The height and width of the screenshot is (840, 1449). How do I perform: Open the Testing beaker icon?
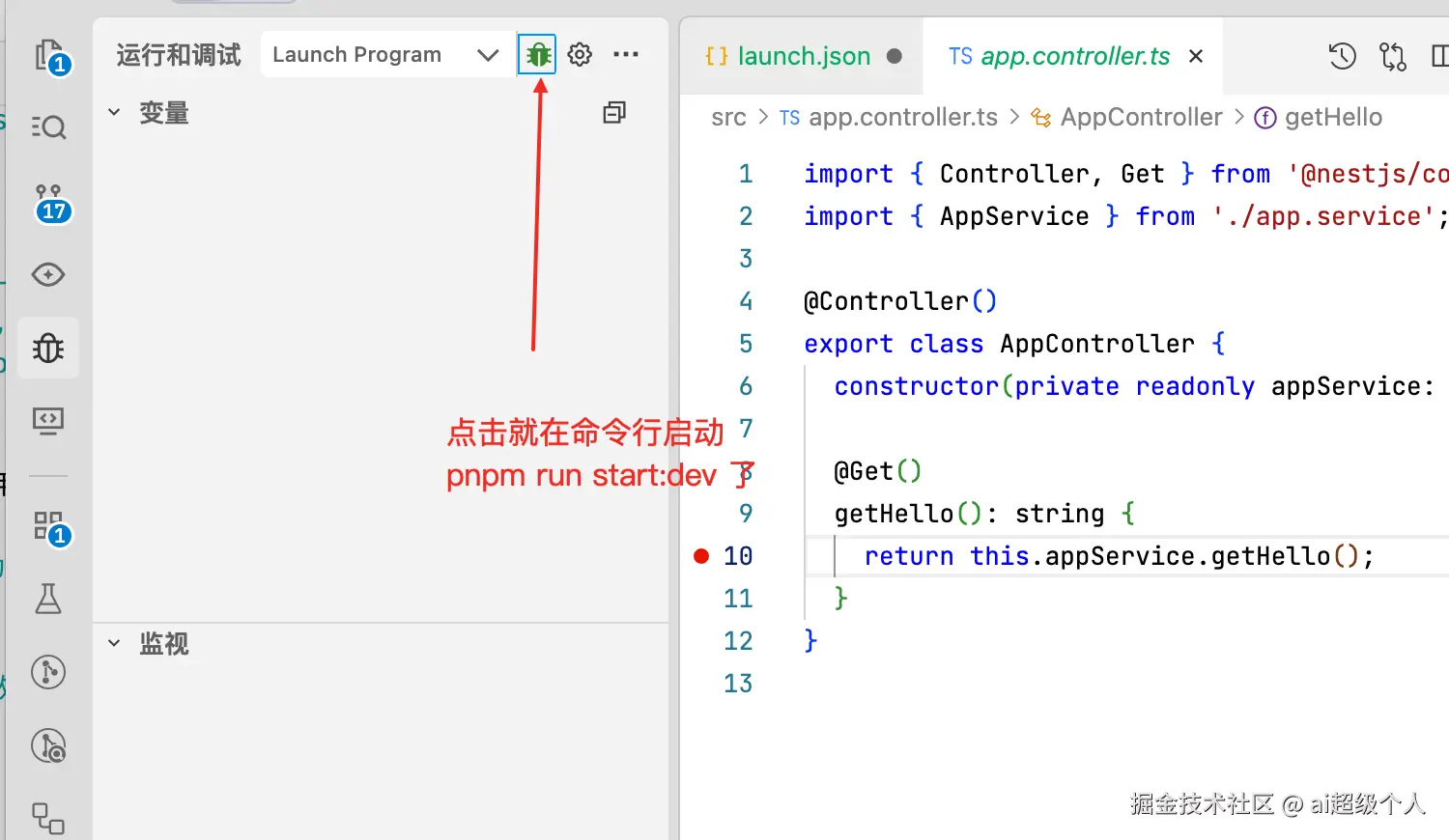click(48, 600)
